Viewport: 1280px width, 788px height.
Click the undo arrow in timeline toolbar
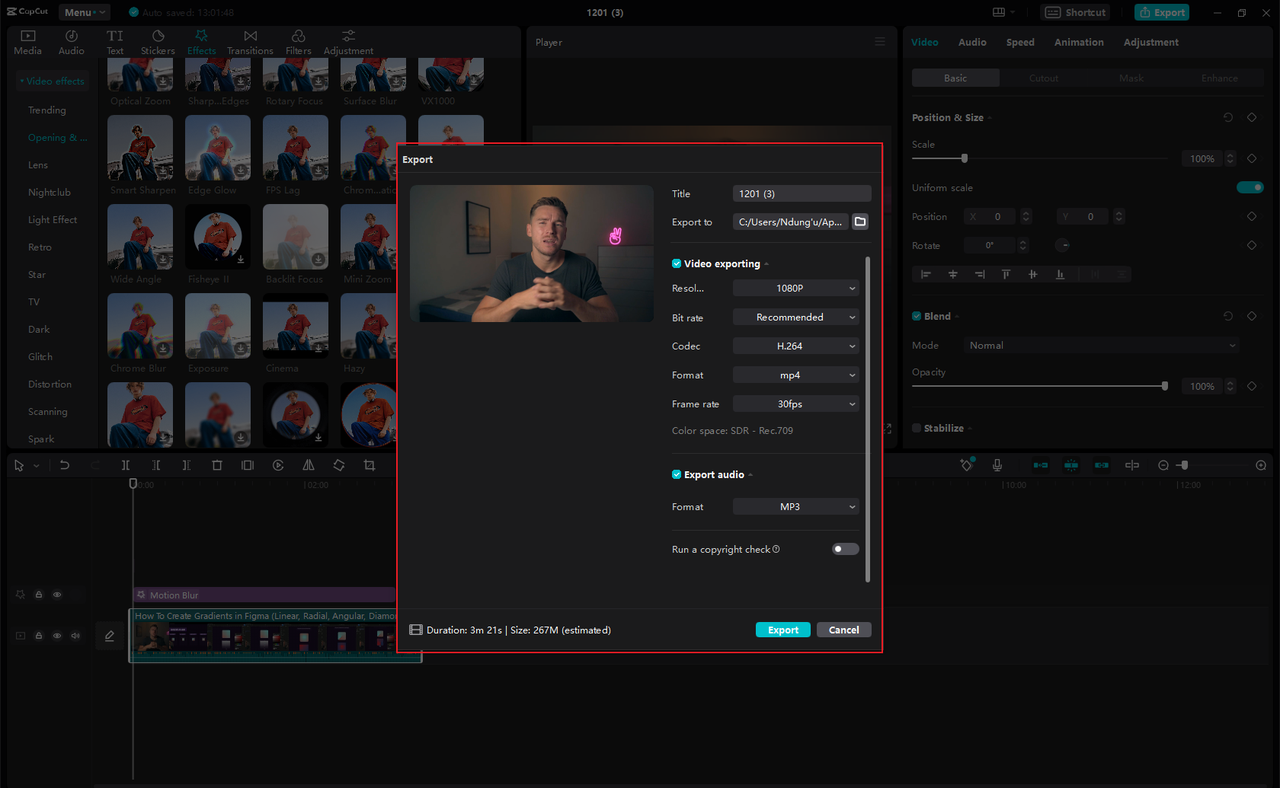[65, 465]
